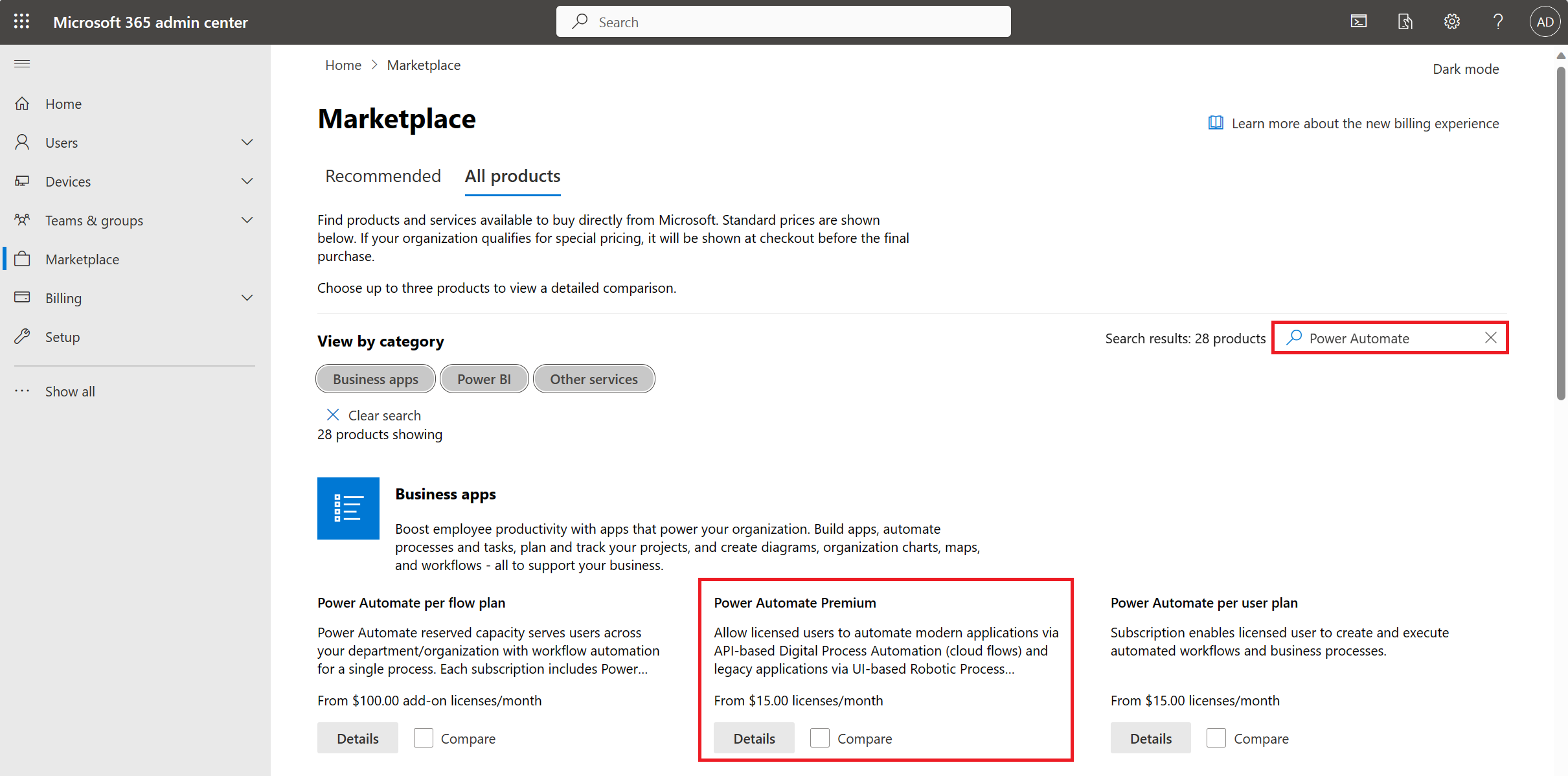Toggle Compare checkbox for Power Automate per flow plan

[423, 738]
